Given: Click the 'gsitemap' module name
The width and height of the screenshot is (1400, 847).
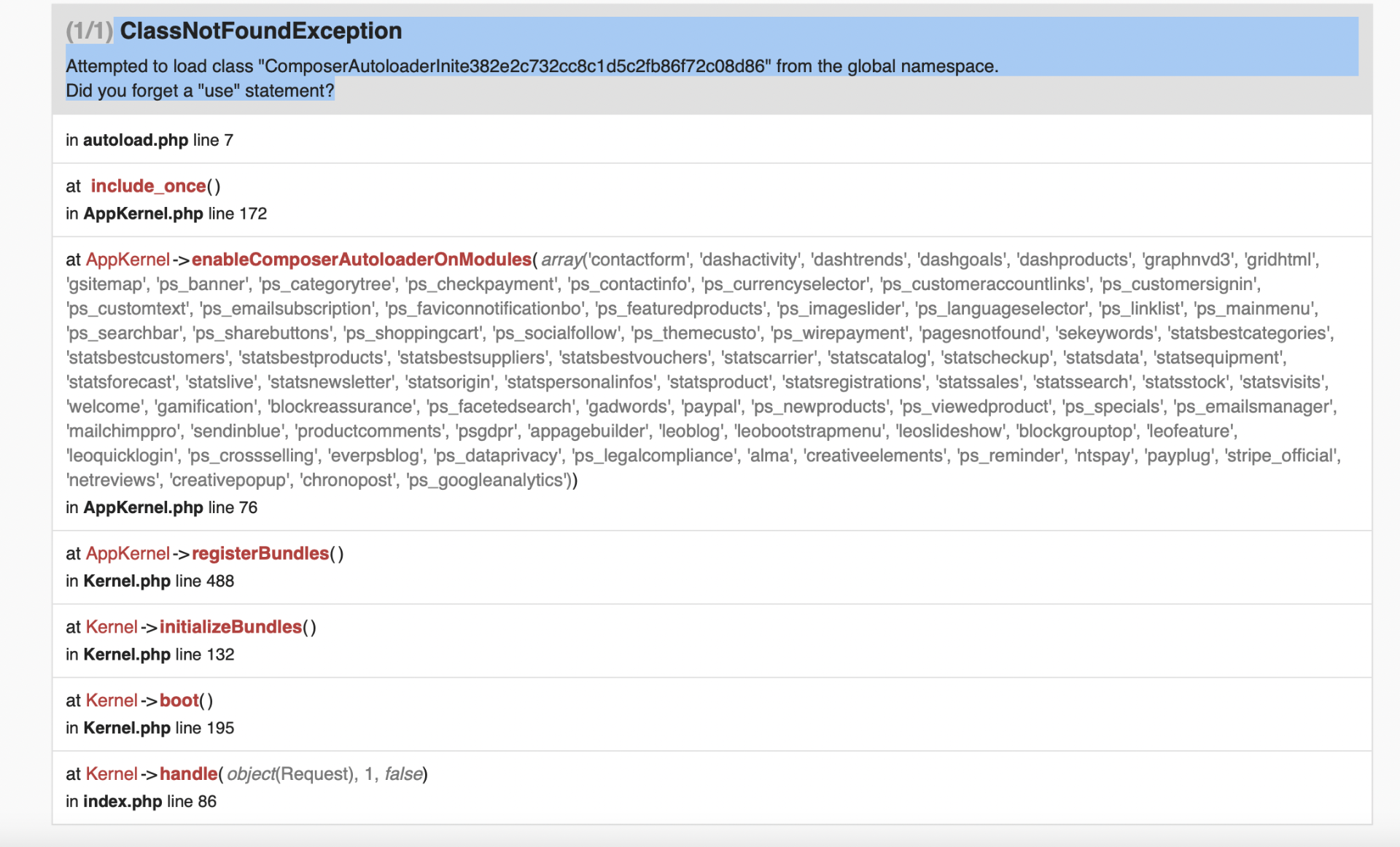Looking at the screenshot, I should [x=105, y=284].
